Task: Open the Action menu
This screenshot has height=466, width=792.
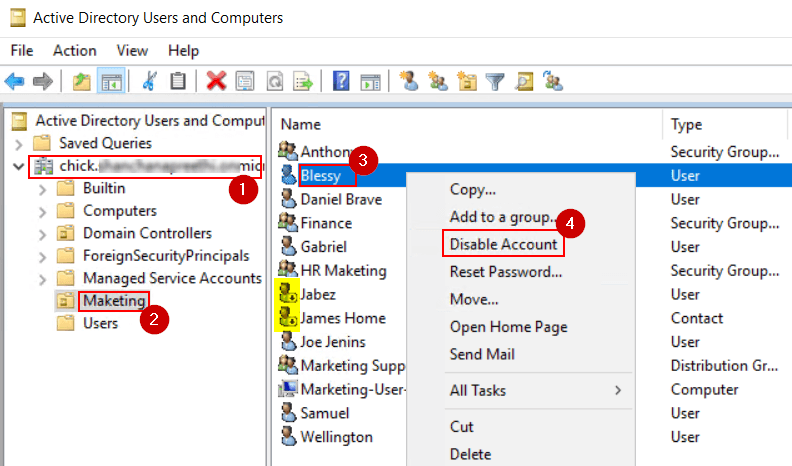Action: (74, 50)
